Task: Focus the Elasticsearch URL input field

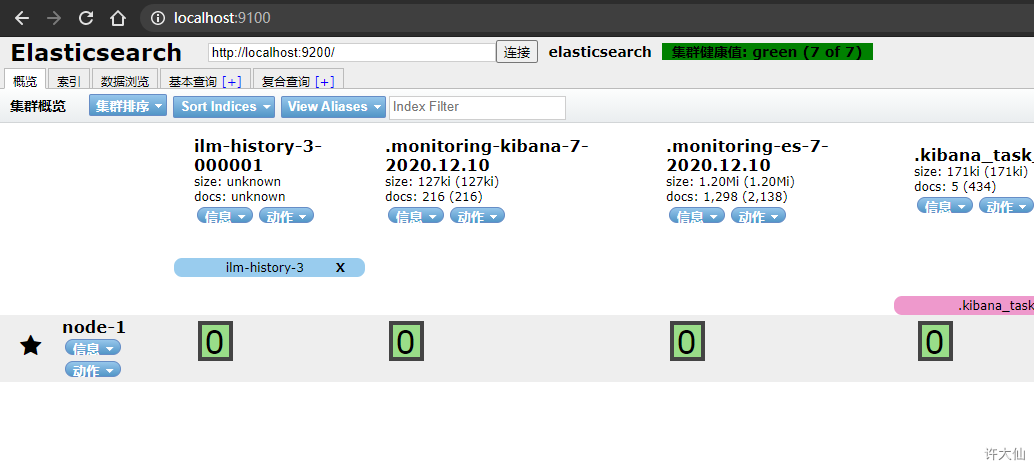Action: click(352, 52)
